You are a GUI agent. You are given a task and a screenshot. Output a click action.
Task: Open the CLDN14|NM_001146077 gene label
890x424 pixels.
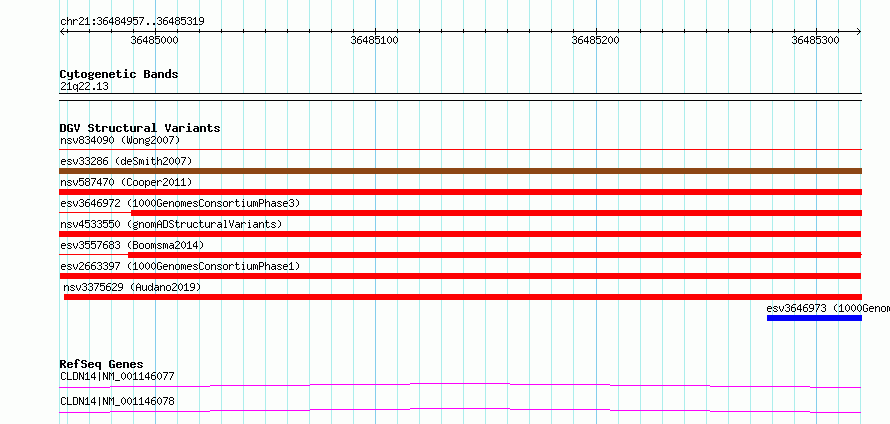(x=117, y=376)
